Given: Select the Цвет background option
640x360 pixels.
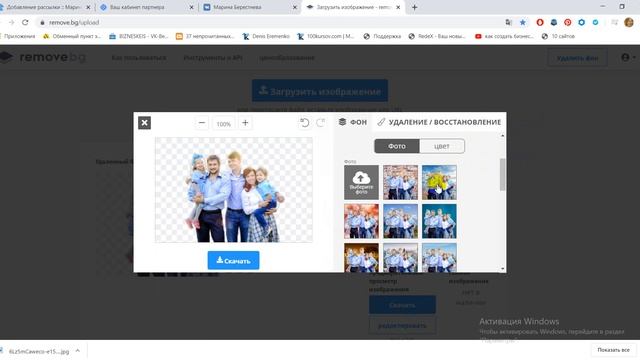Looking at the screenshot, I should pyautogui.click(x=442, y=146).
